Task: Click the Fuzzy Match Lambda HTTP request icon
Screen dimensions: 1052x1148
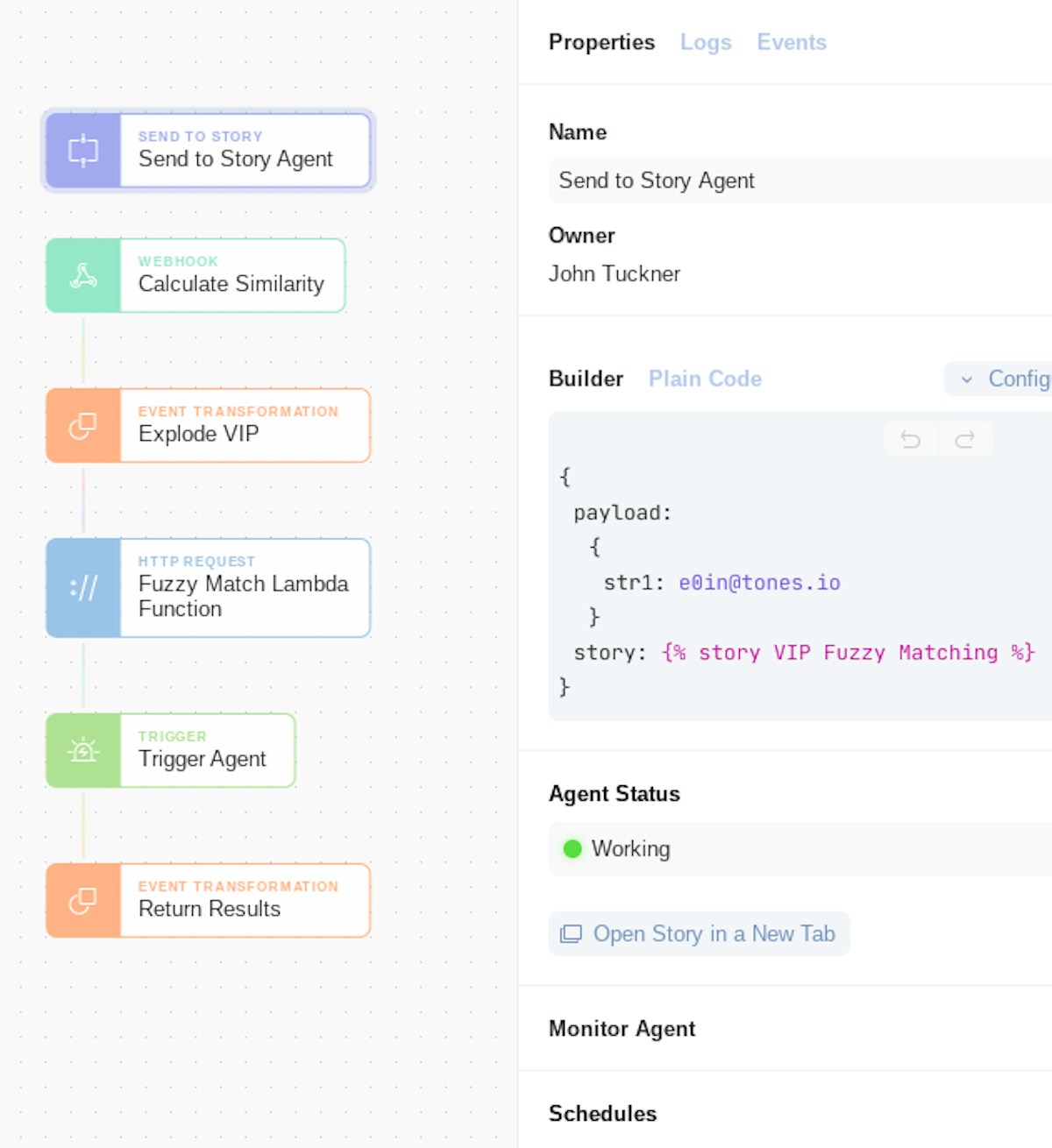Action: click(x=83, y=588)
